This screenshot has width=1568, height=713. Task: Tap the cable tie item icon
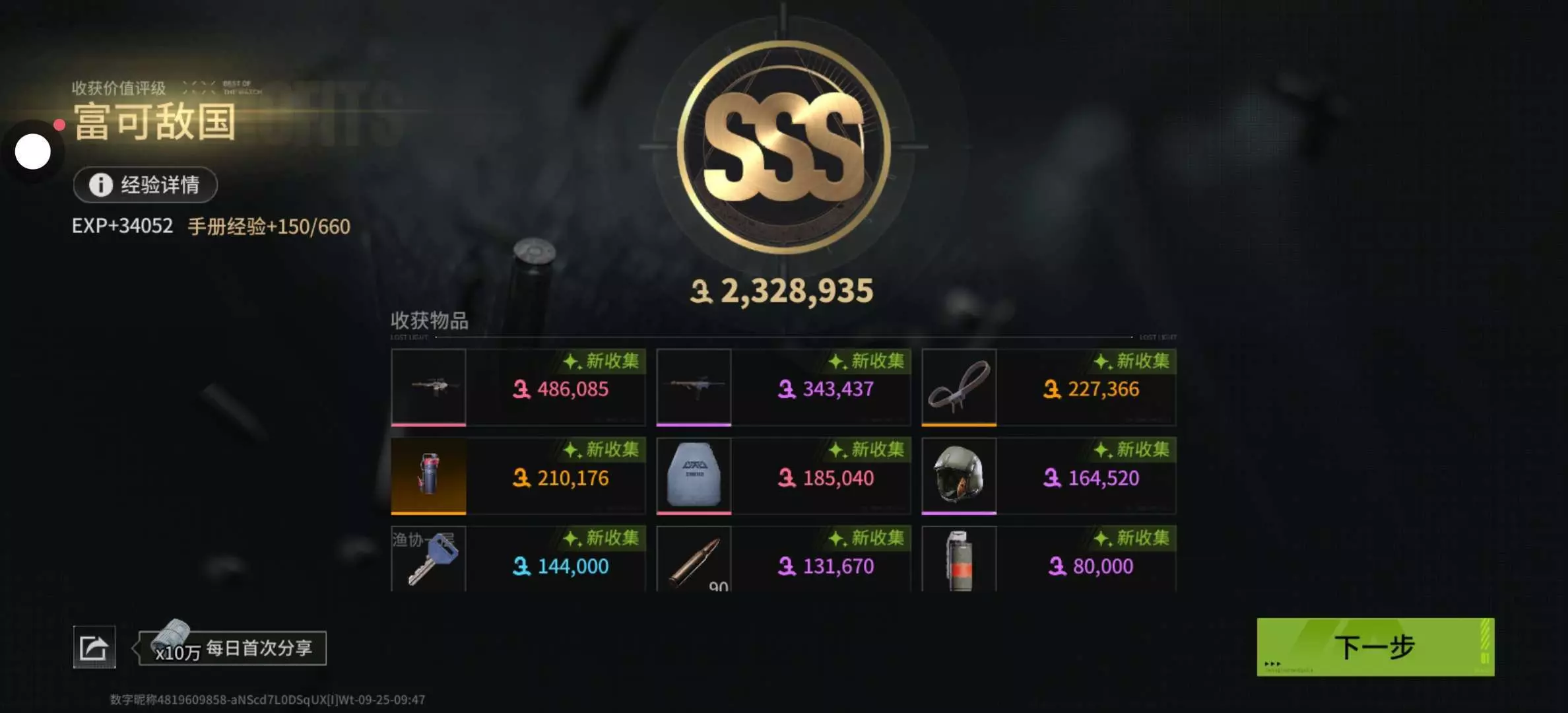click(x=959, y=387)
